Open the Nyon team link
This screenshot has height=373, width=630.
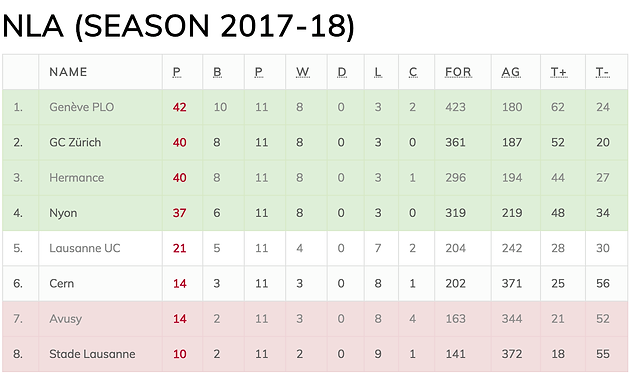click(x=63, y=213)
